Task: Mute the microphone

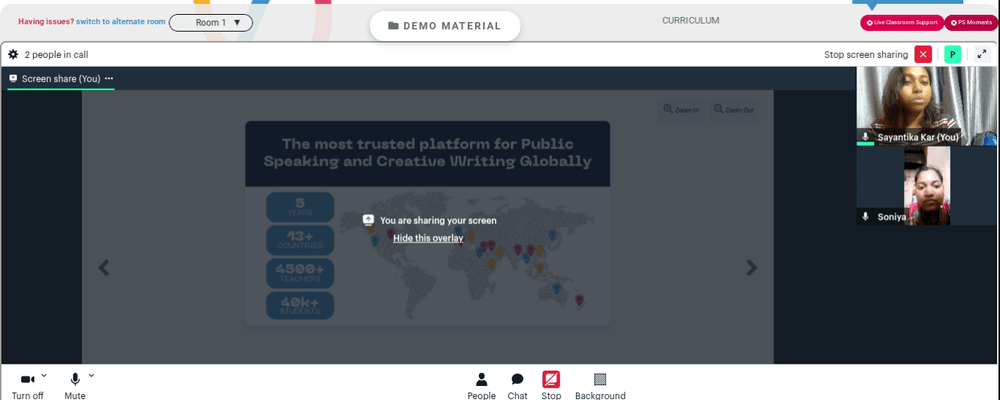Action: pos(75,387)
